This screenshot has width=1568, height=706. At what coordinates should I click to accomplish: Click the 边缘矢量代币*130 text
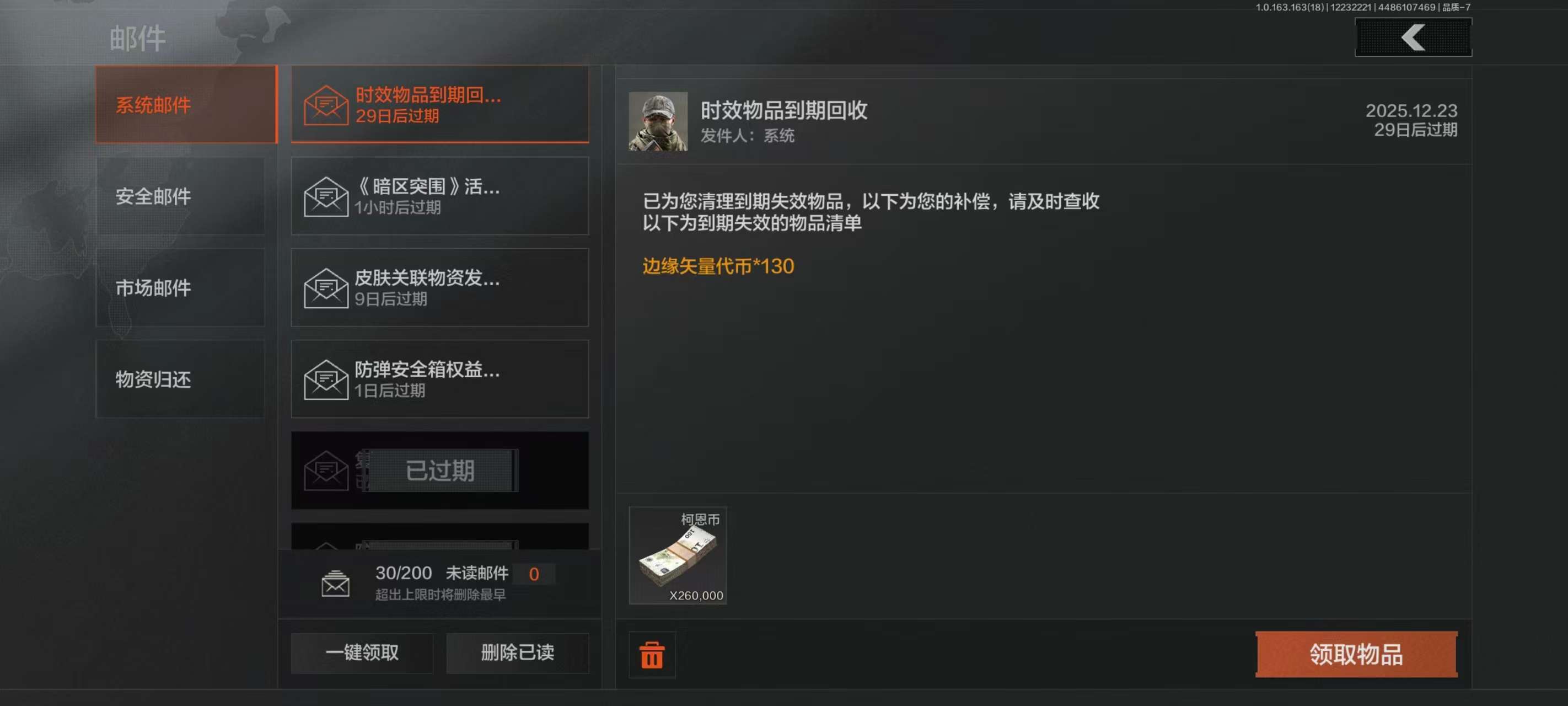pos(718,266)
